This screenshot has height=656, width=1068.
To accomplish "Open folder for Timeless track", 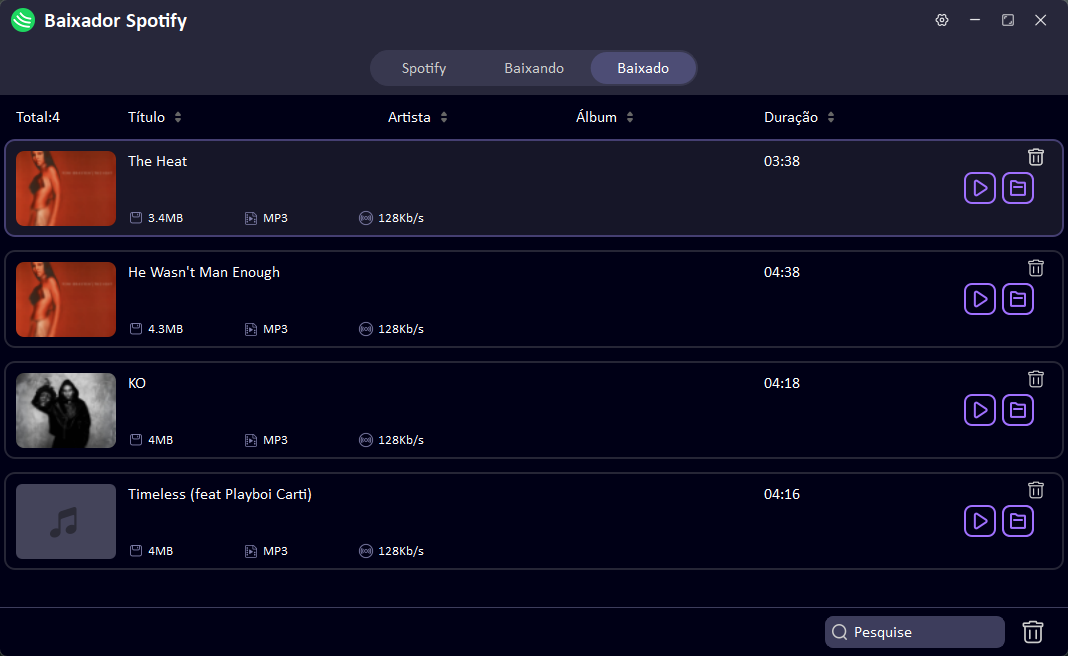I will coord(1018,521).
